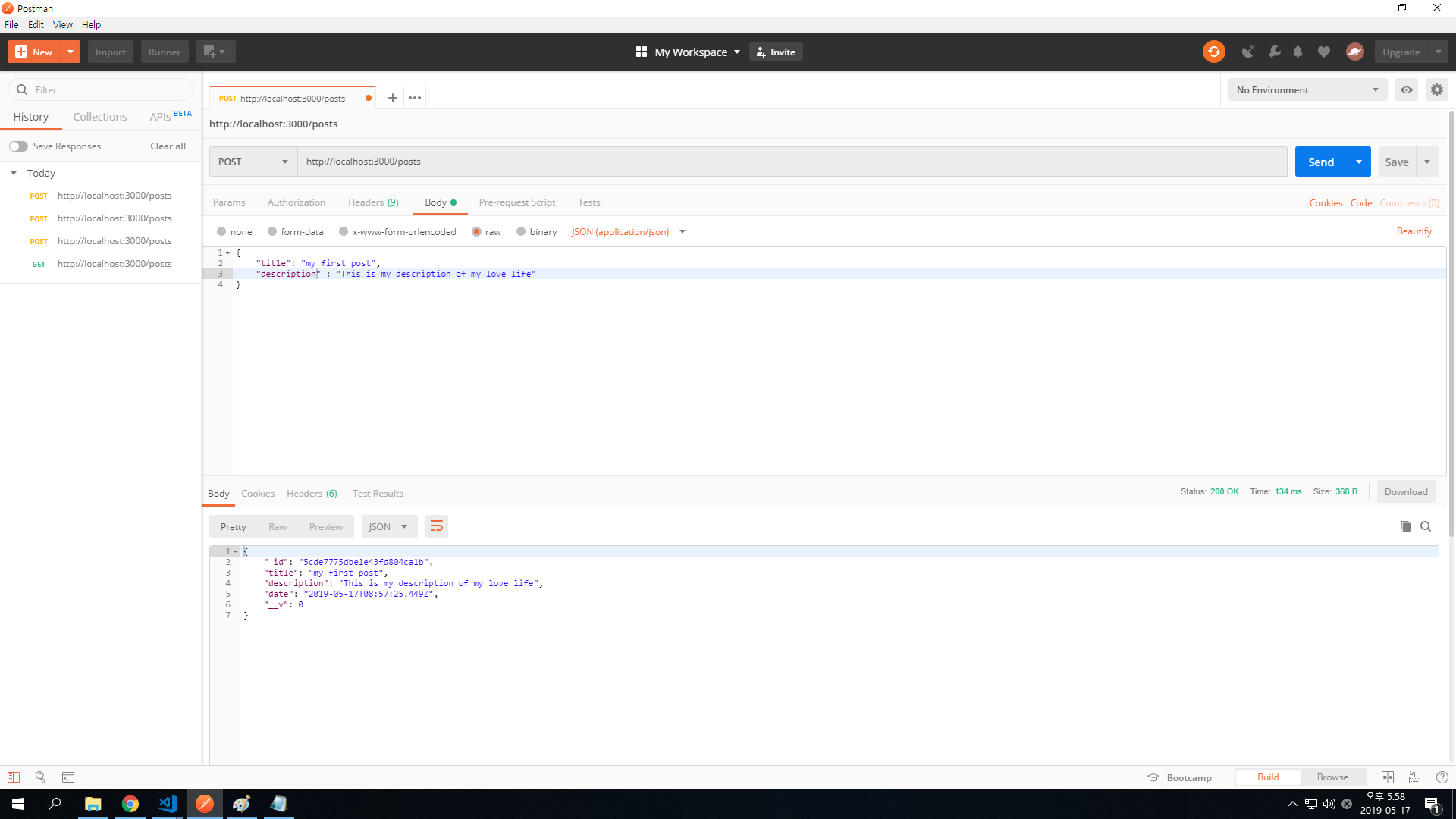Image resolution: width=1456 pixels, height=819 pixels.
Task: Open the capture requests satellite icon
Action: pyautogui.click(x=1247, y=52)
